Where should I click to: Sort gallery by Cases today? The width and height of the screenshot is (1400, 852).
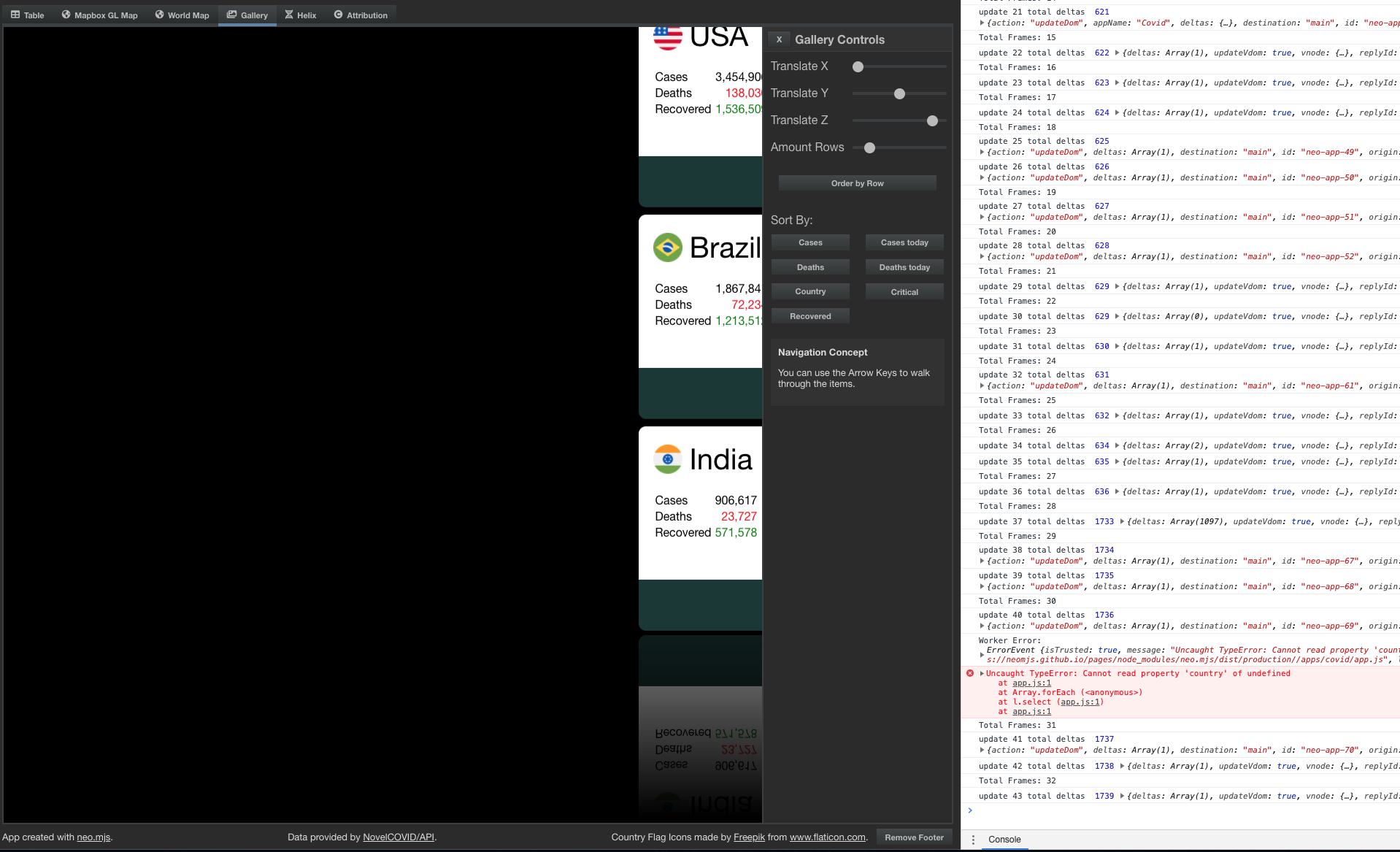[x=904, y=242]
